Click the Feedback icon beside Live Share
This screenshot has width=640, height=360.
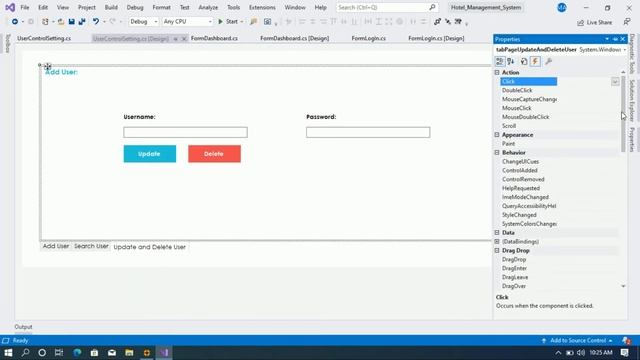[627, 22]
